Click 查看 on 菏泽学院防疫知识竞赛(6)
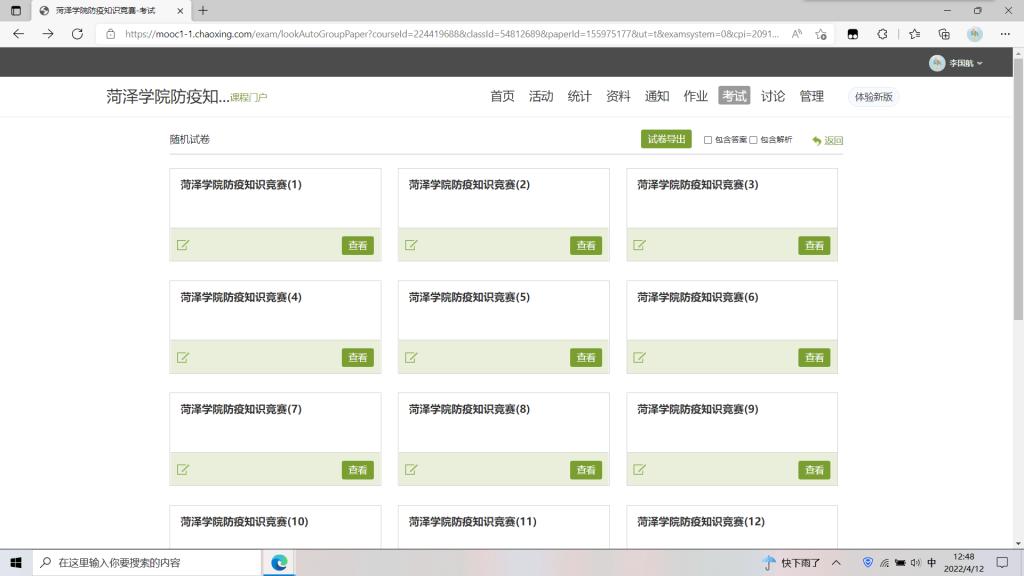The height and width of the screenshot is (576, 1024). (814, 357)
